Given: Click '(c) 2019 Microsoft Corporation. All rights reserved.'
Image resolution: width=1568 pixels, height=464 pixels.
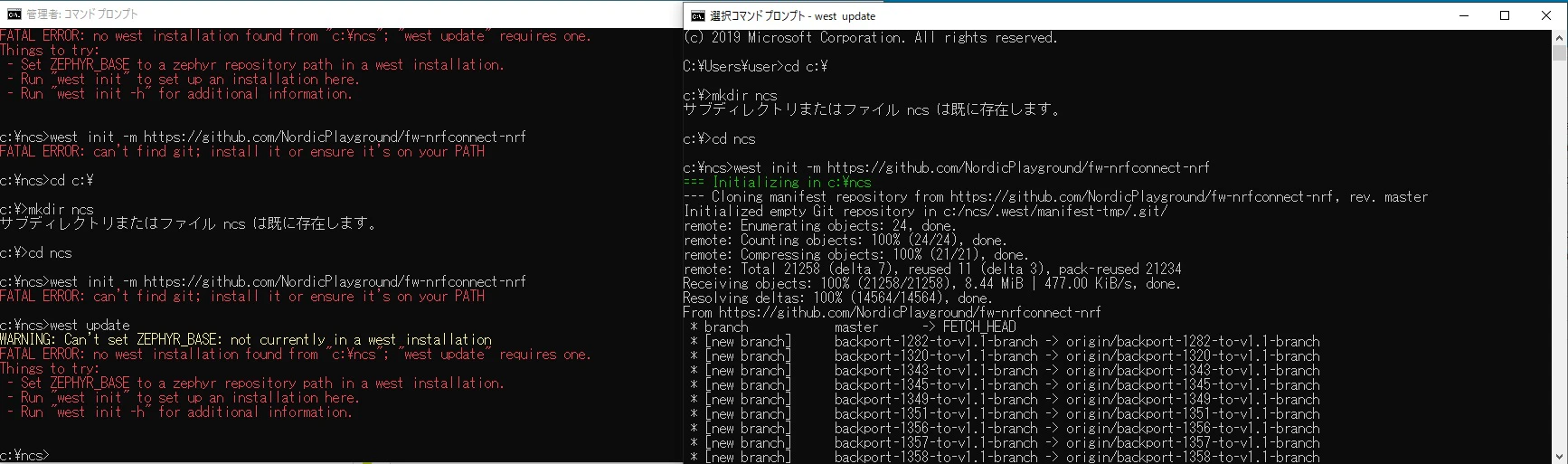Looking at the screenshot, I should (870, 37).
